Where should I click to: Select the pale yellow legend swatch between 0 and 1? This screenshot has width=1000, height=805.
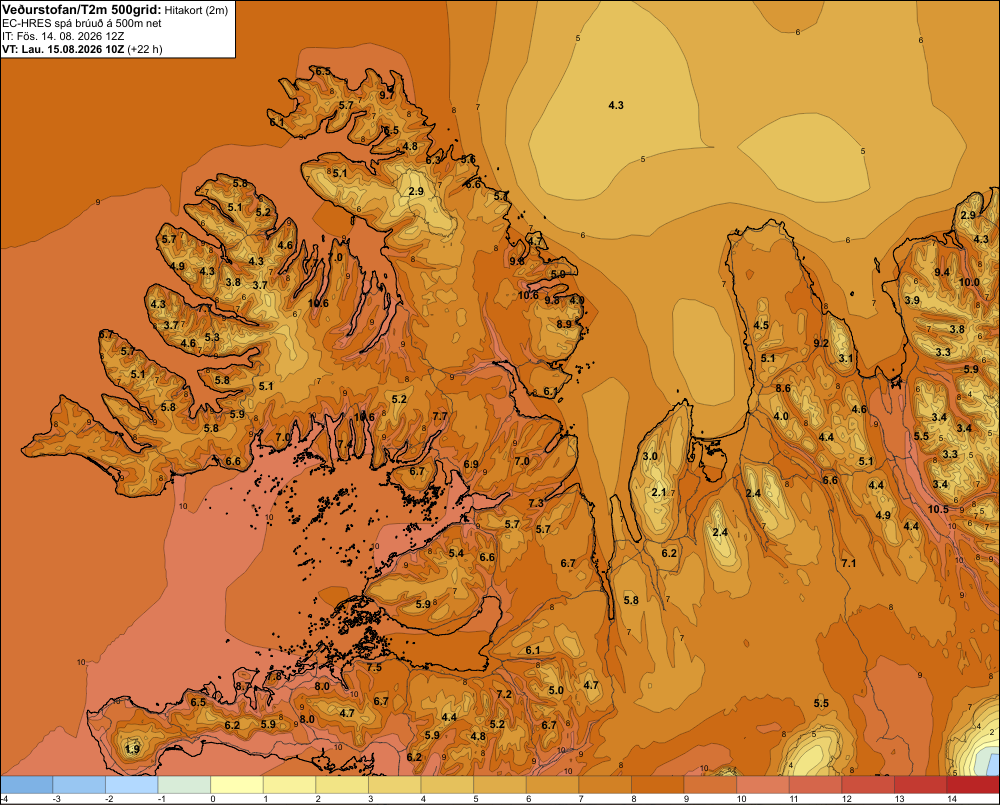point(237,785)
